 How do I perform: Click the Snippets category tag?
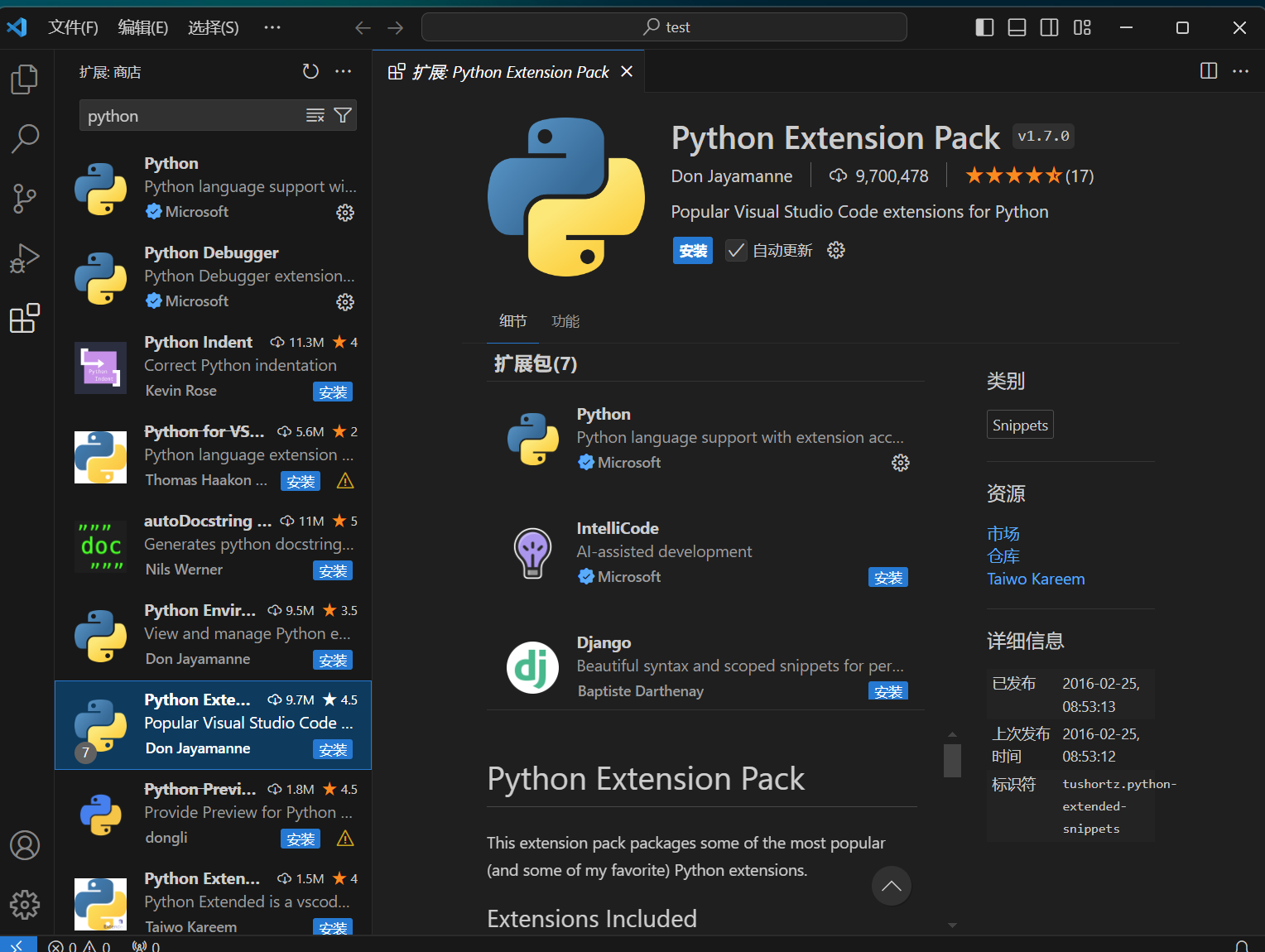(1020, 425)
